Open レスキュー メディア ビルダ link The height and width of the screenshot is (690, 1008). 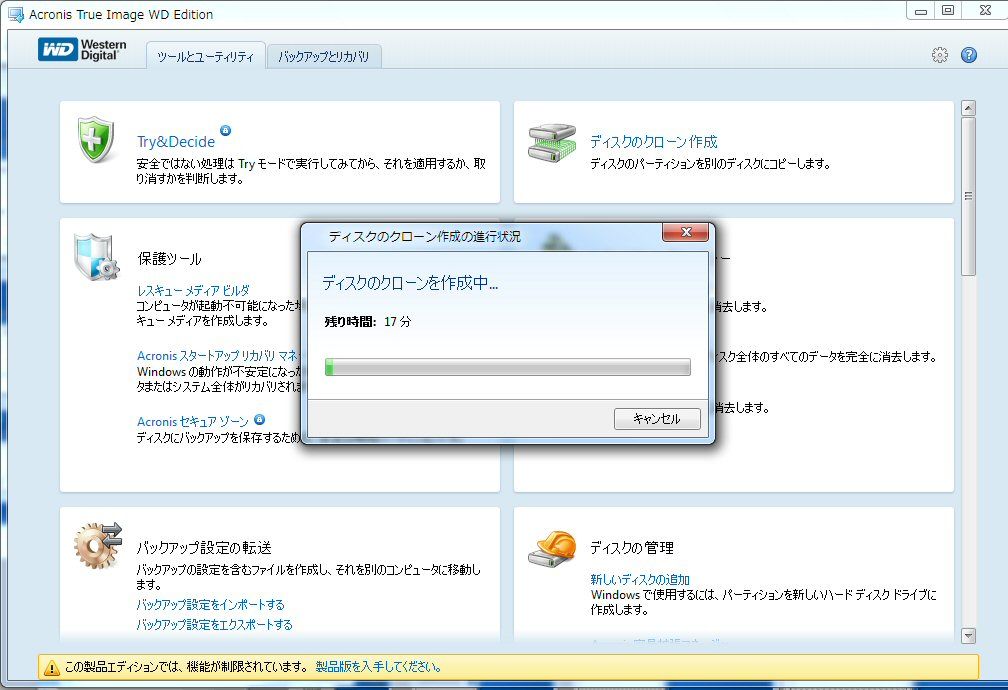pos(194,291)
